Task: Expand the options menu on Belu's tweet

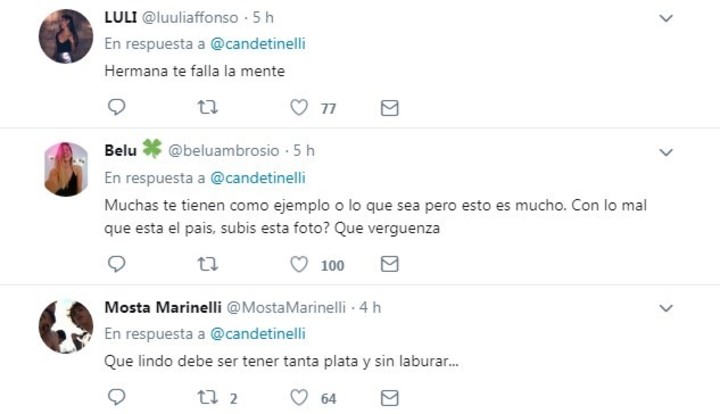Action: (667, 152)
